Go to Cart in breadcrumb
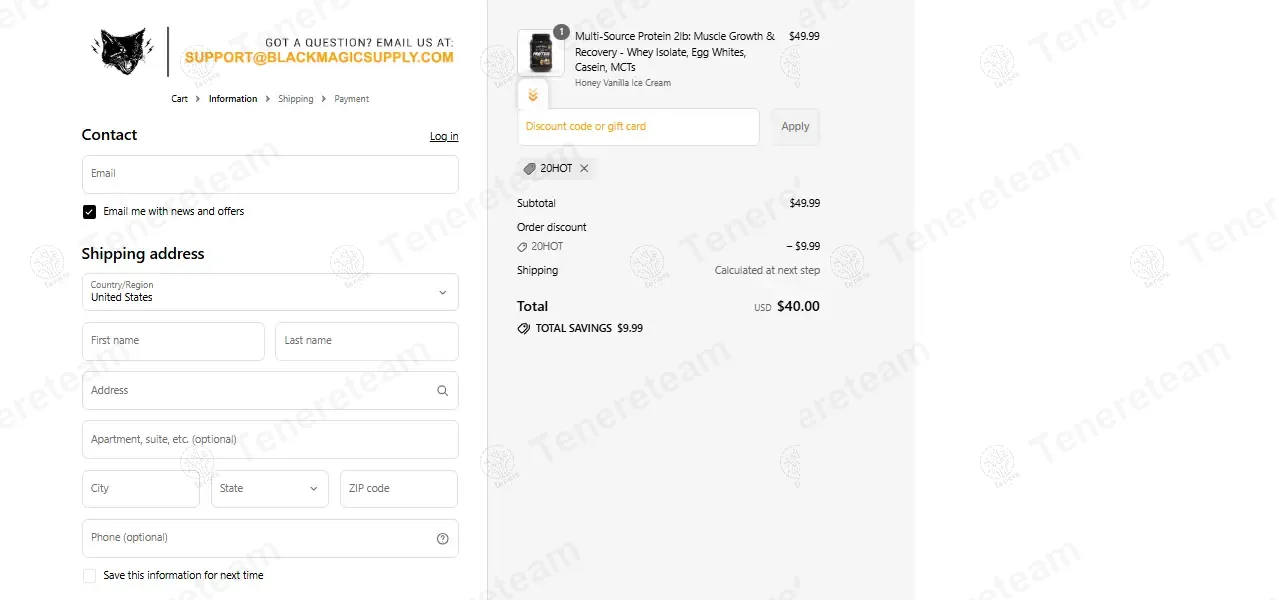1279x600 pixels. click(x=179, y=99)
